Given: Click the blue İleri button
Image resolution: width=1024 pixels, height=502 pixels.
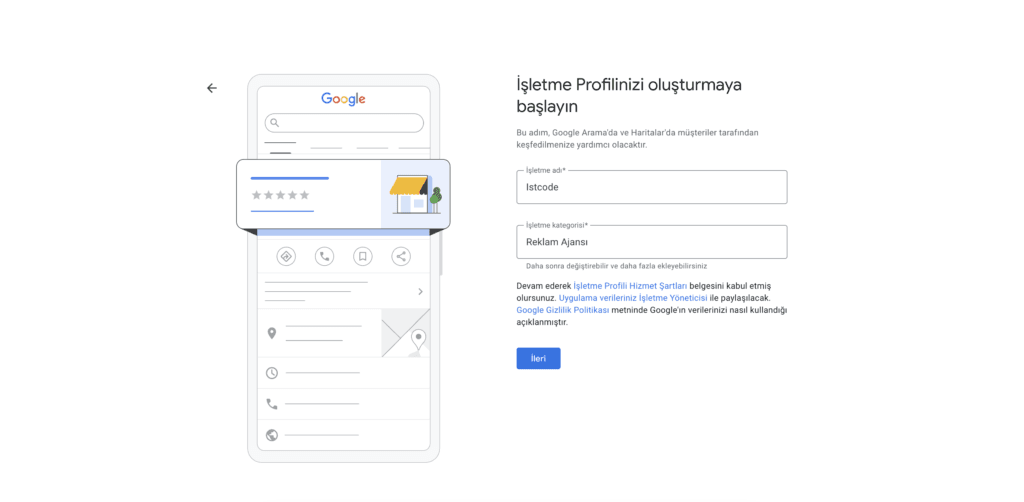Looking at the screenshot, I should (538, 358).
